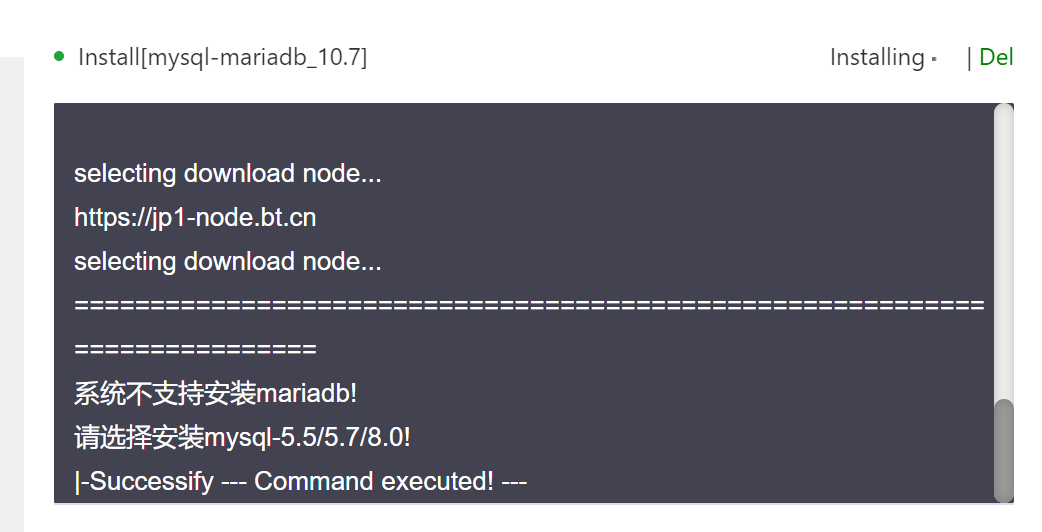Click the Installing status label

[x=876, y=58]
